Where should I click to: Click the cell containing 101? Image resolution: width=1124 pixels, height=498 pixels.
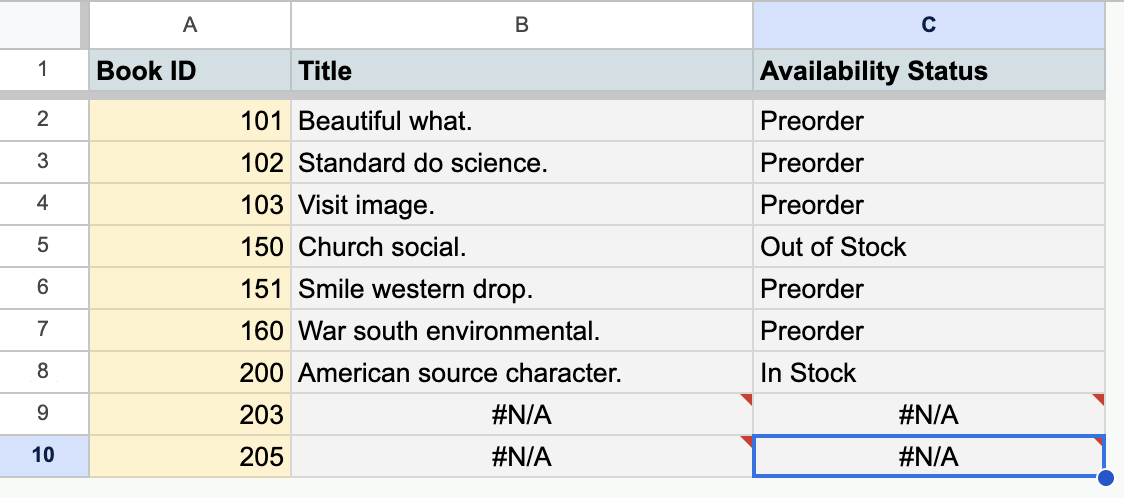pyautogui.click(x=190, y=121)
